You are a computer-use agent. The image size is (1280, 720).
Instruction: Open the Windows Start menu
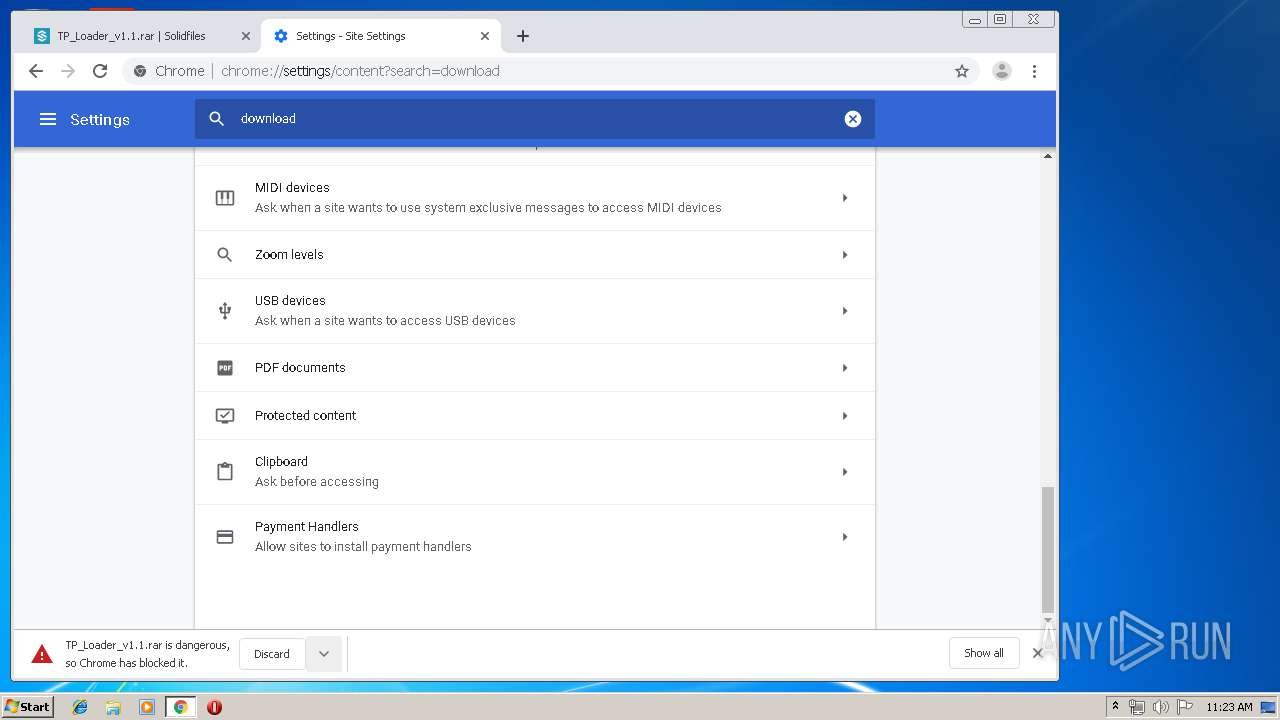coord(27,707)
